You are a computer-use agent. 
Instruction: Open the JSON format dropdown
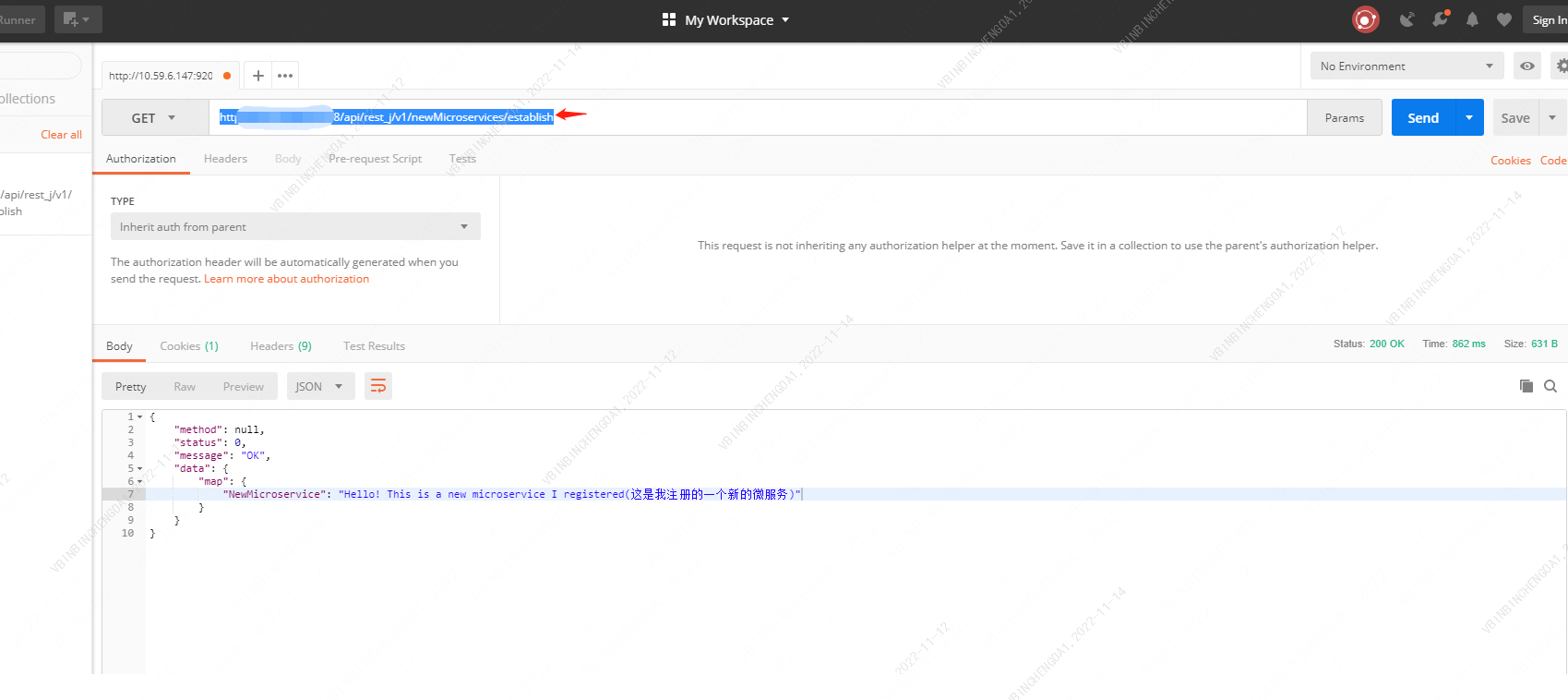318,386
